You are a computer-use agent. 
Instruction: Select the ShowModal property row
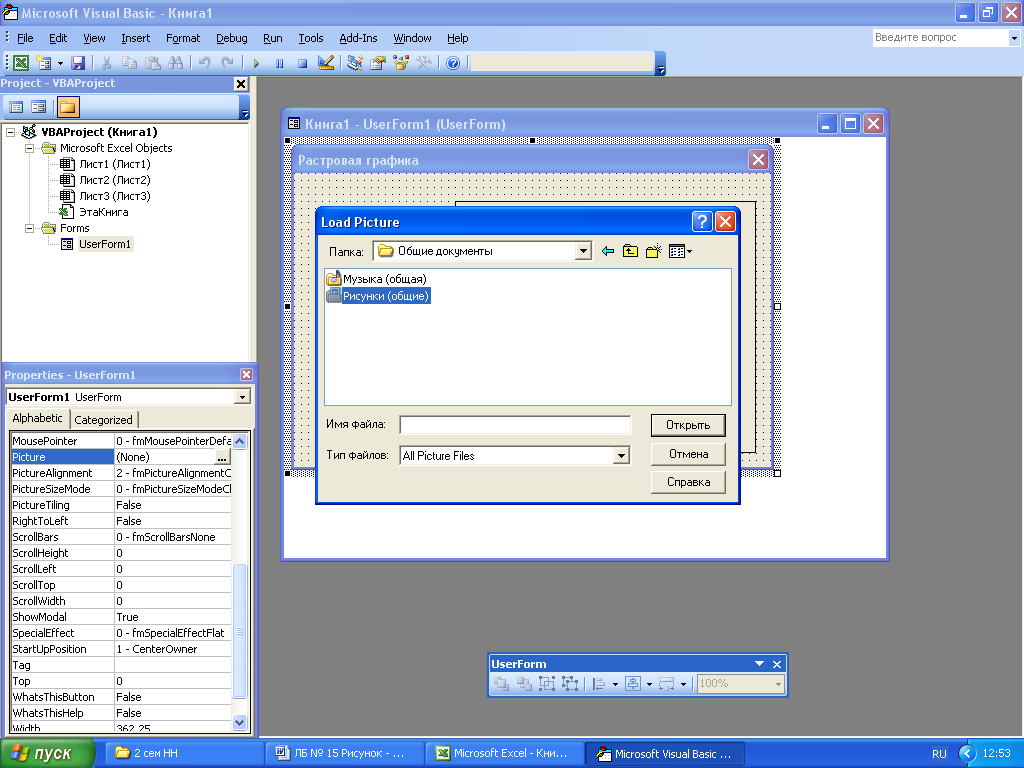[121, 617]
